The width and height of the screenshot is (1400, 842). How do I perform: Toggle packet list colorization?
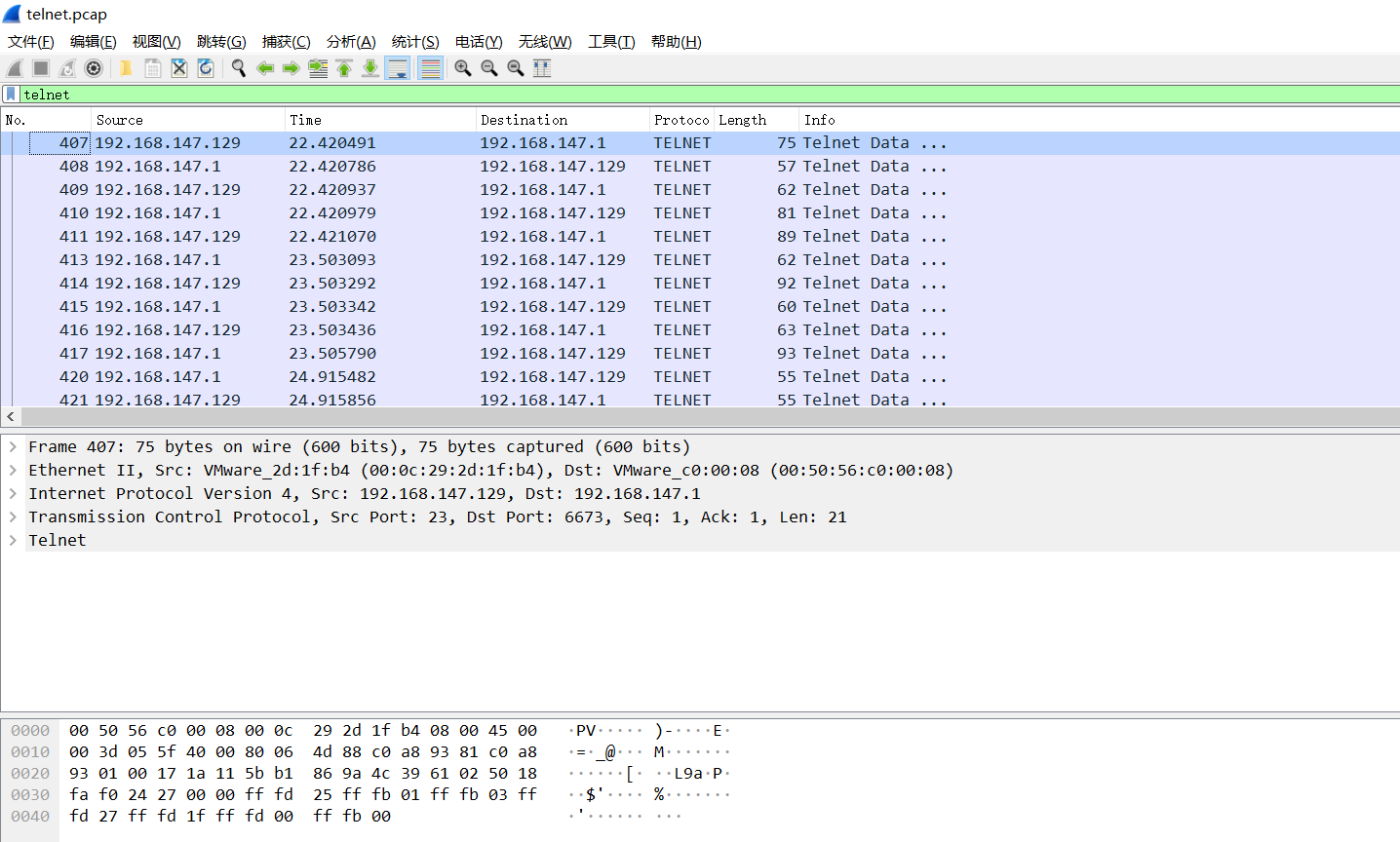pos(430,68)
